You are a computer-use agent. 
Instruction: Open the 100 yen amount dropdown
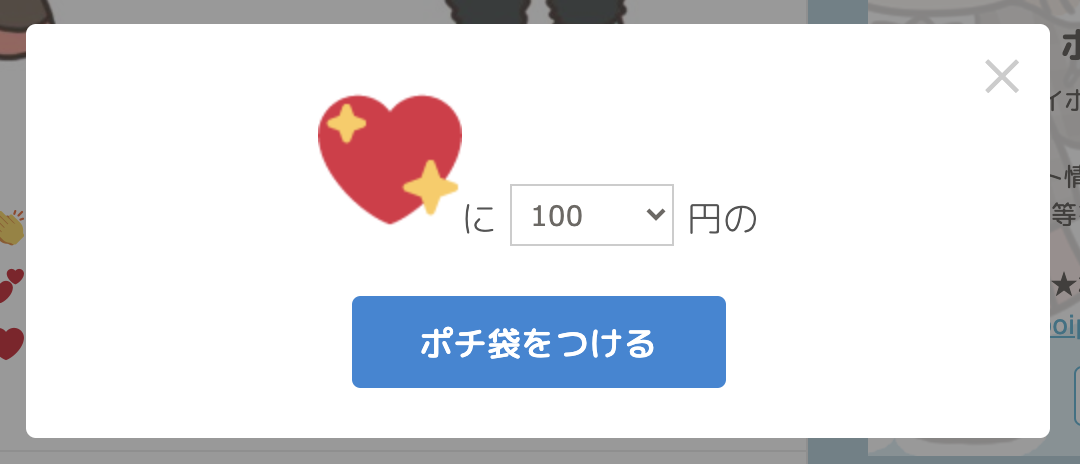tap(592, 215)
